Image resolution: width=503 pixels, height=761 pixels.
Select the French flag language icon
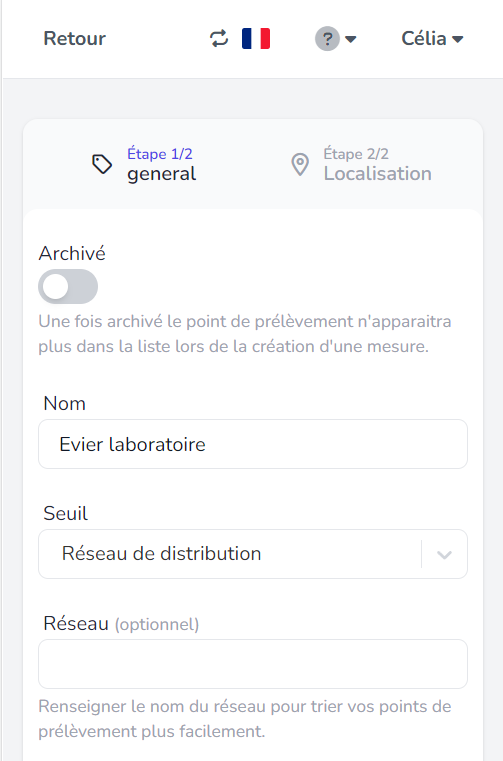(x=256, y=39)
